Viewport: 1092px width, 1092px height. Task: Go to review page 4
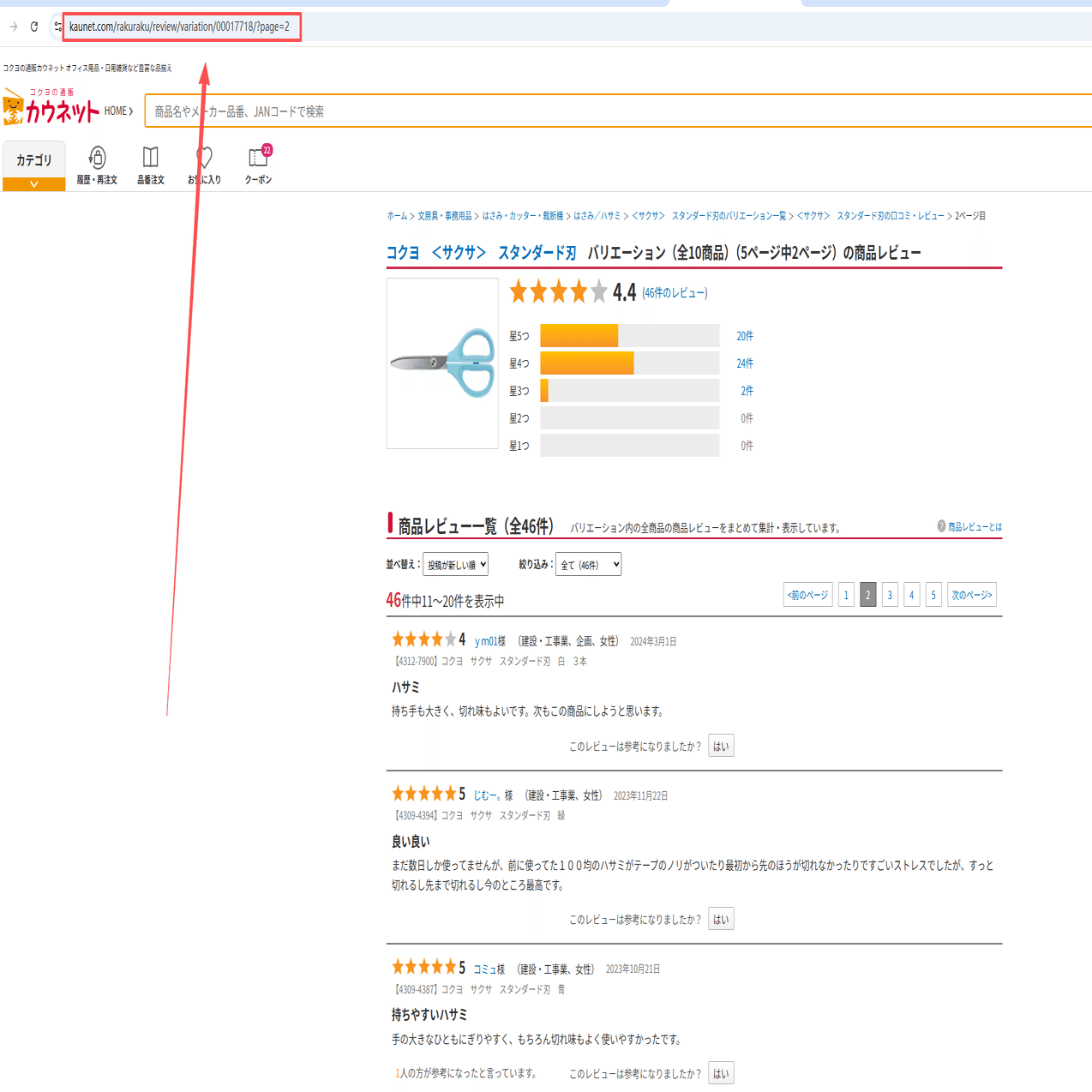912,595
